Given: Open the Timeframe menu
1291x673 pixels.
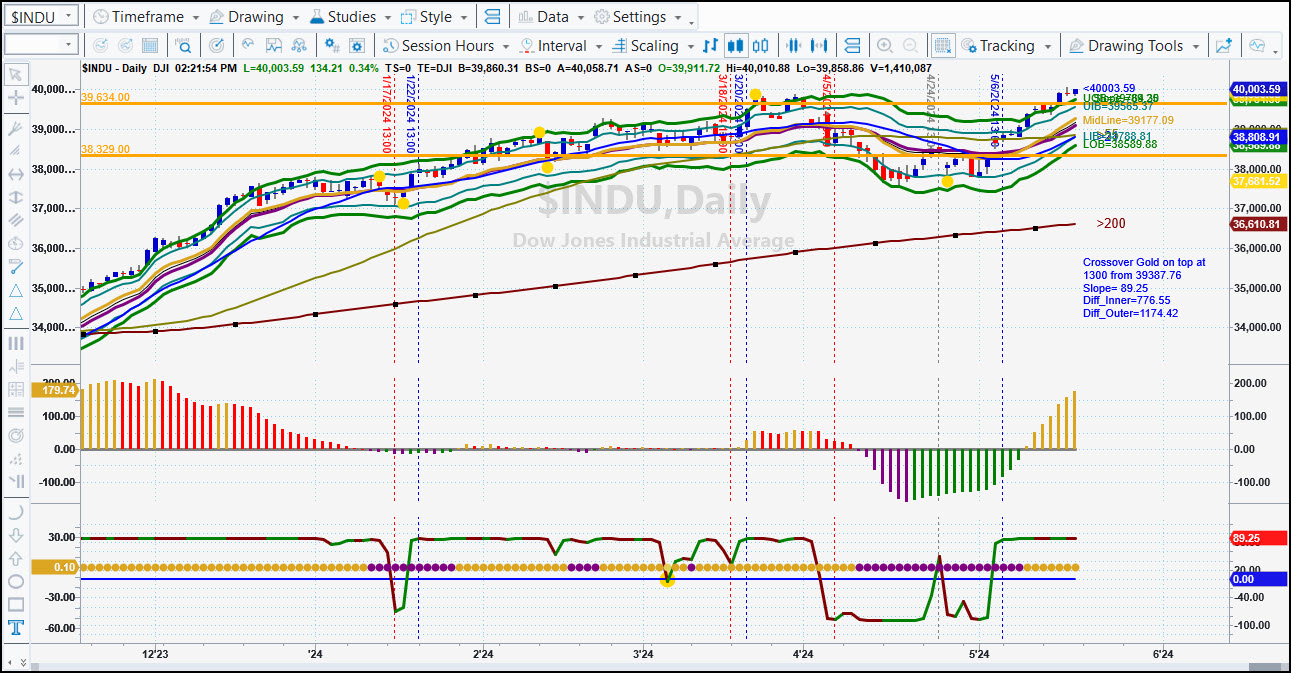Looking at the screenshot, I should coord(145,17).
